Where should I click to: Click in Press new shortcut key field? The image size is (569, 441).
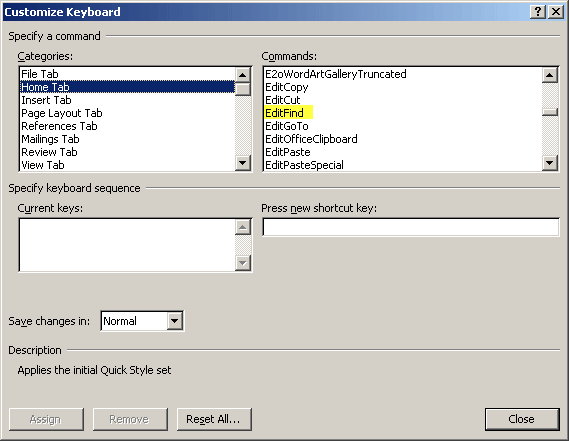pyautogui.click(x=410, y=227)
